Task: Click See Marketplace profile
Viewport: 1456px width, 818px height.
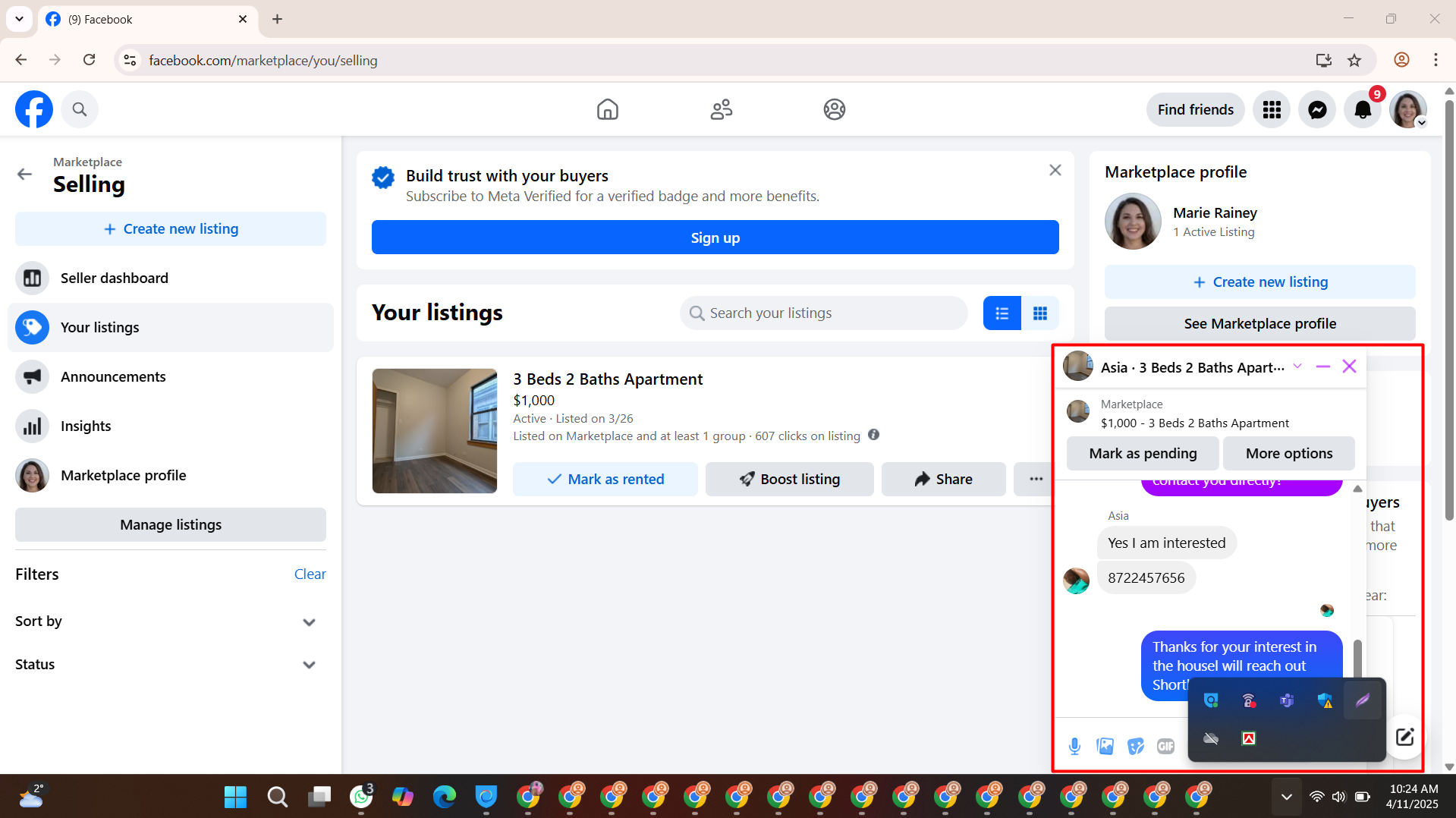Action: pyautogui.click(x=1259, y=323)
